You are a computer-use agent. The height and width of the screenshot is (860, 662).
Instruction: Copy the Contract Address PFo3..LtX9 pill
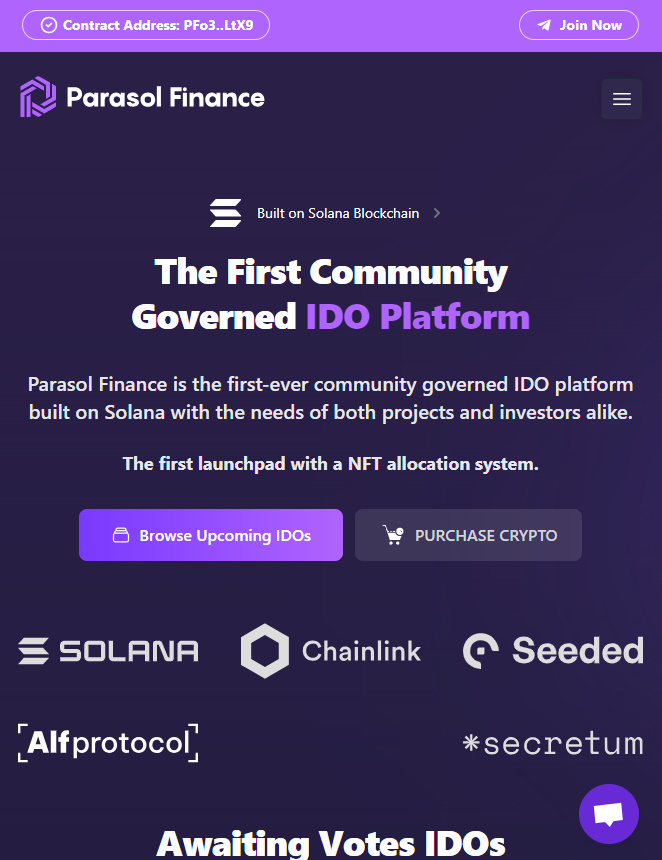[x=146, y=25]
